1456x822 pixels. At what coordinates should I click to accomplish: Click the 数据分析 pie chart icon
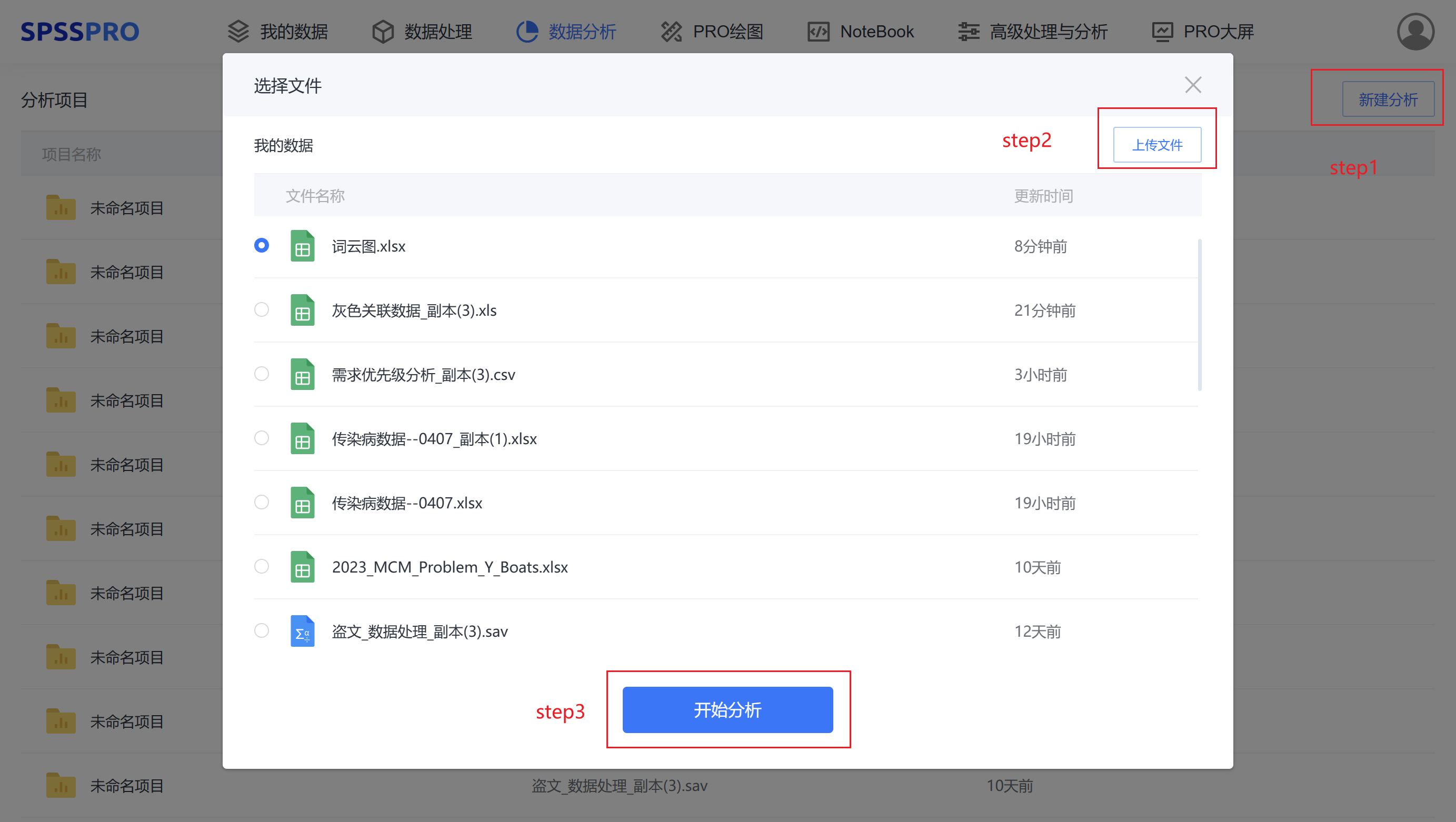click(527, 32)
